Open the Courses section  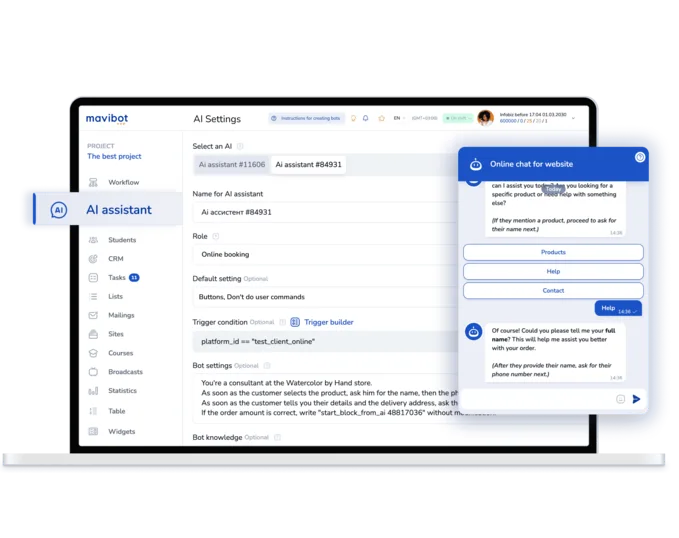click(120, 353)
